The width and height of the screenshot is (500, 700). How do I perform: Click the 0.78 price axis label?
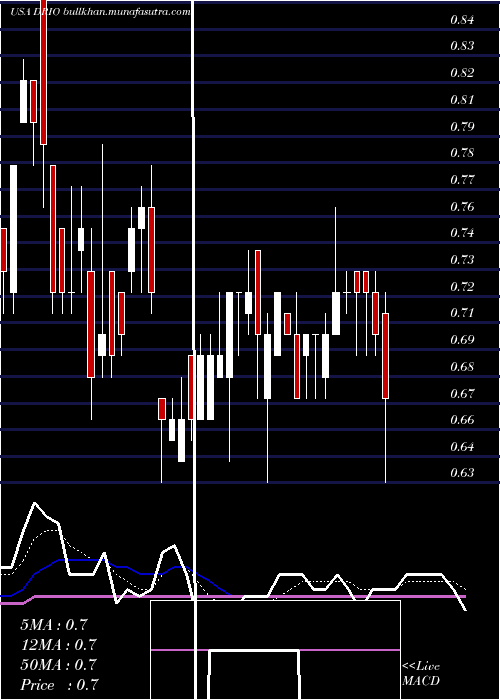pyautogui.click(x=462, y=153)
